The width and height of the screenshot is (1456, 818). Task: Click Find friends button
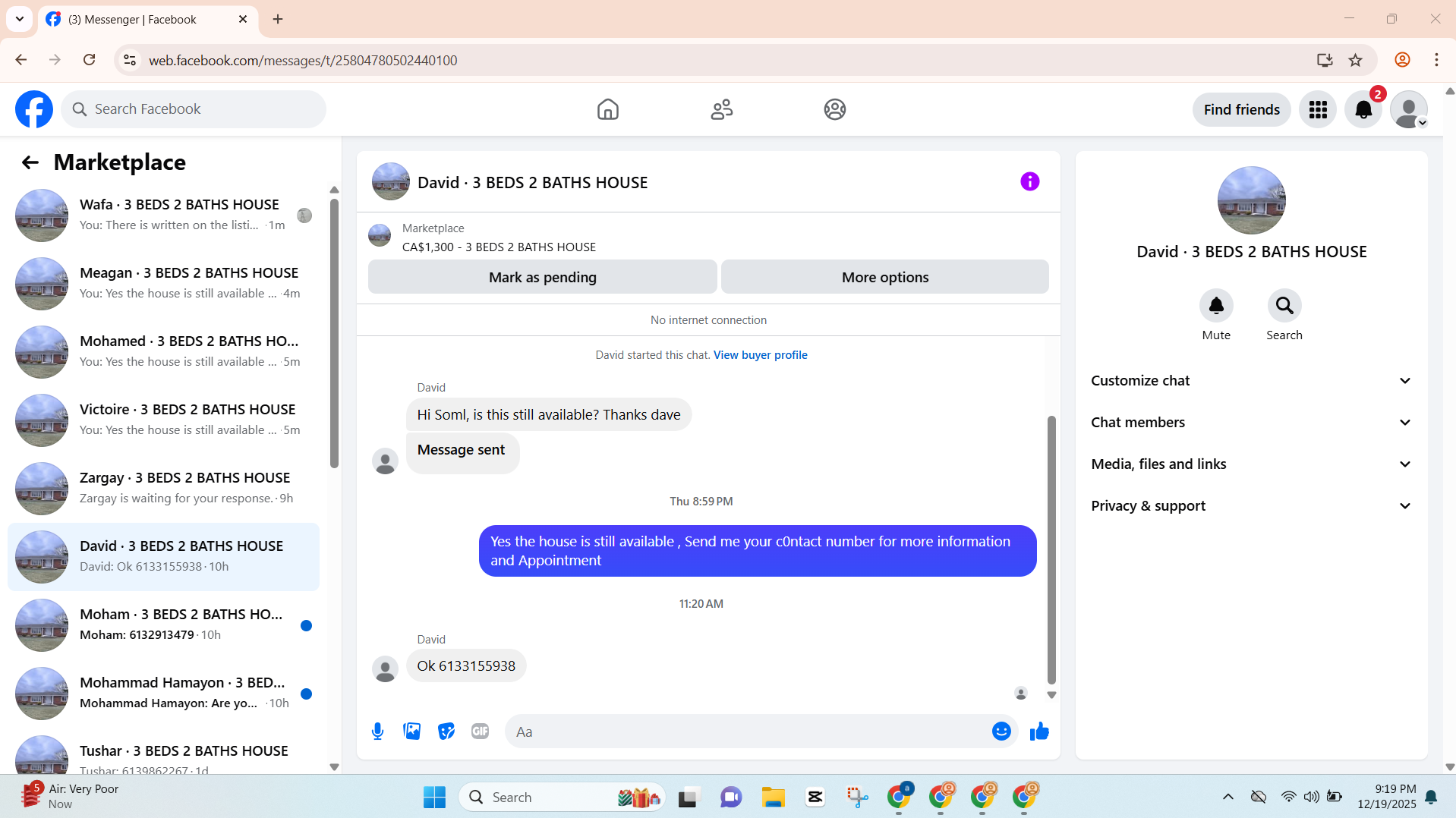[x=1241, y=109]
